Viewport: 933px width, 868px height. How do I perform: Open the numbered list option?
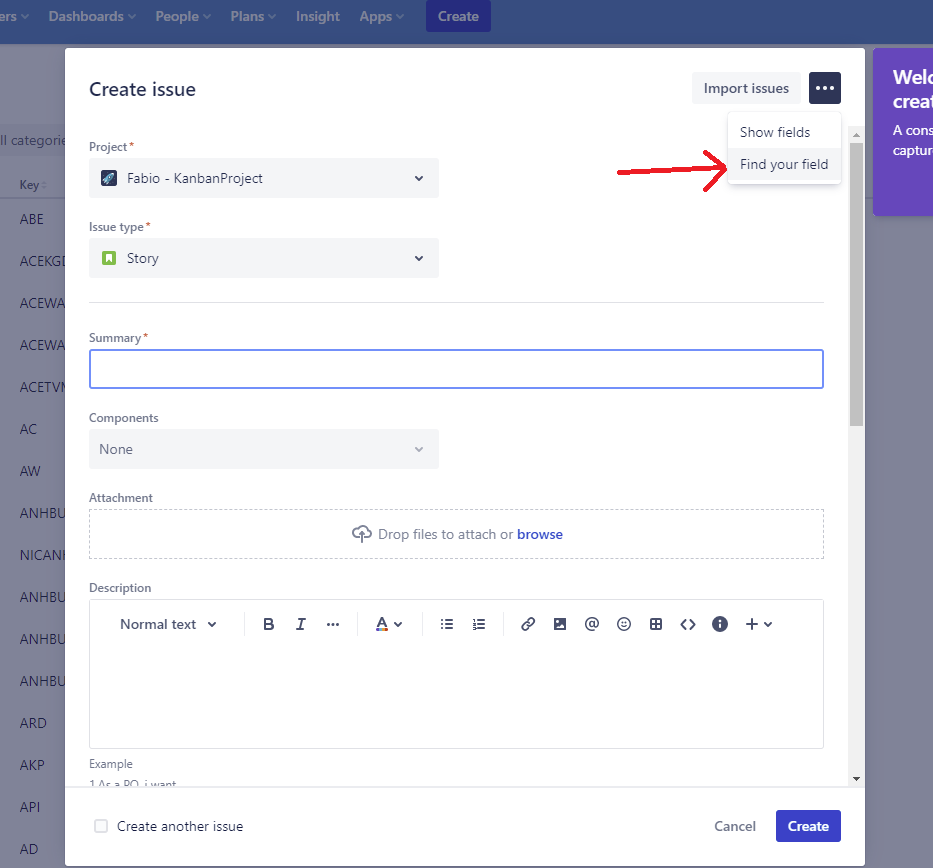pos(478,623)
